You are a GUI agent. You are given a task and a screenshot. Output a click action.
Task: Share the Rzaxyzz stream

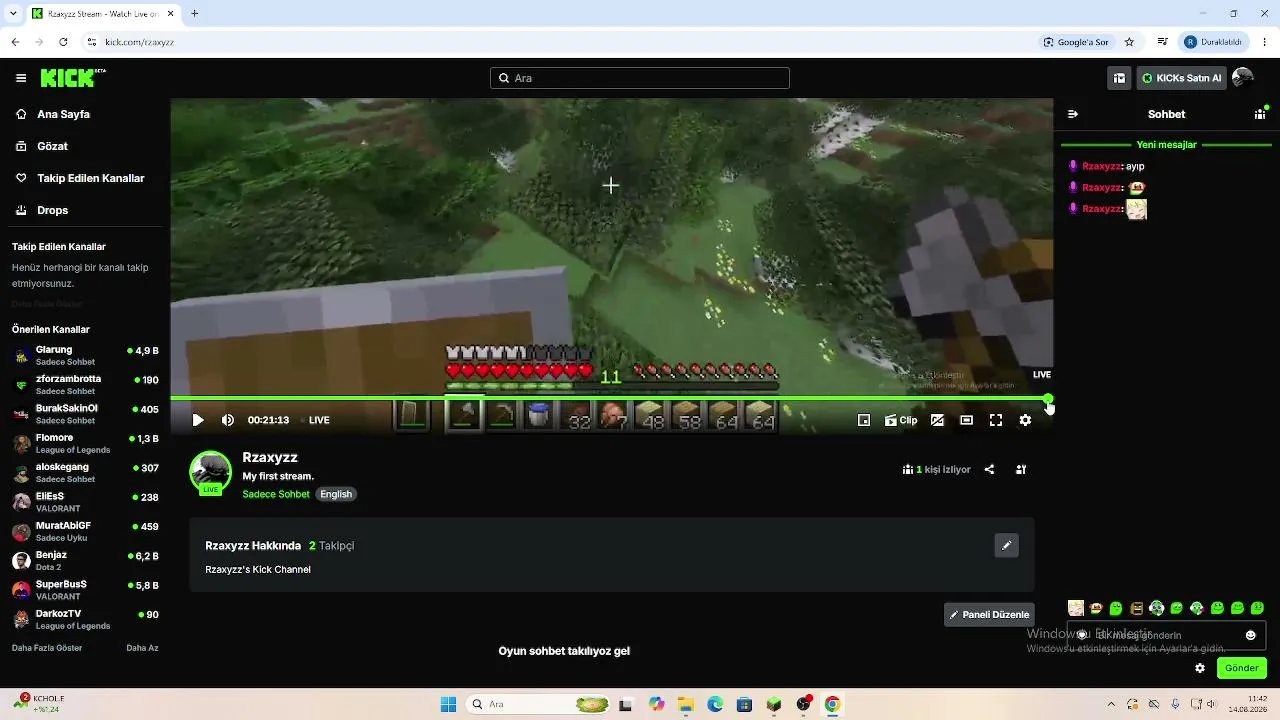(989, 469)
